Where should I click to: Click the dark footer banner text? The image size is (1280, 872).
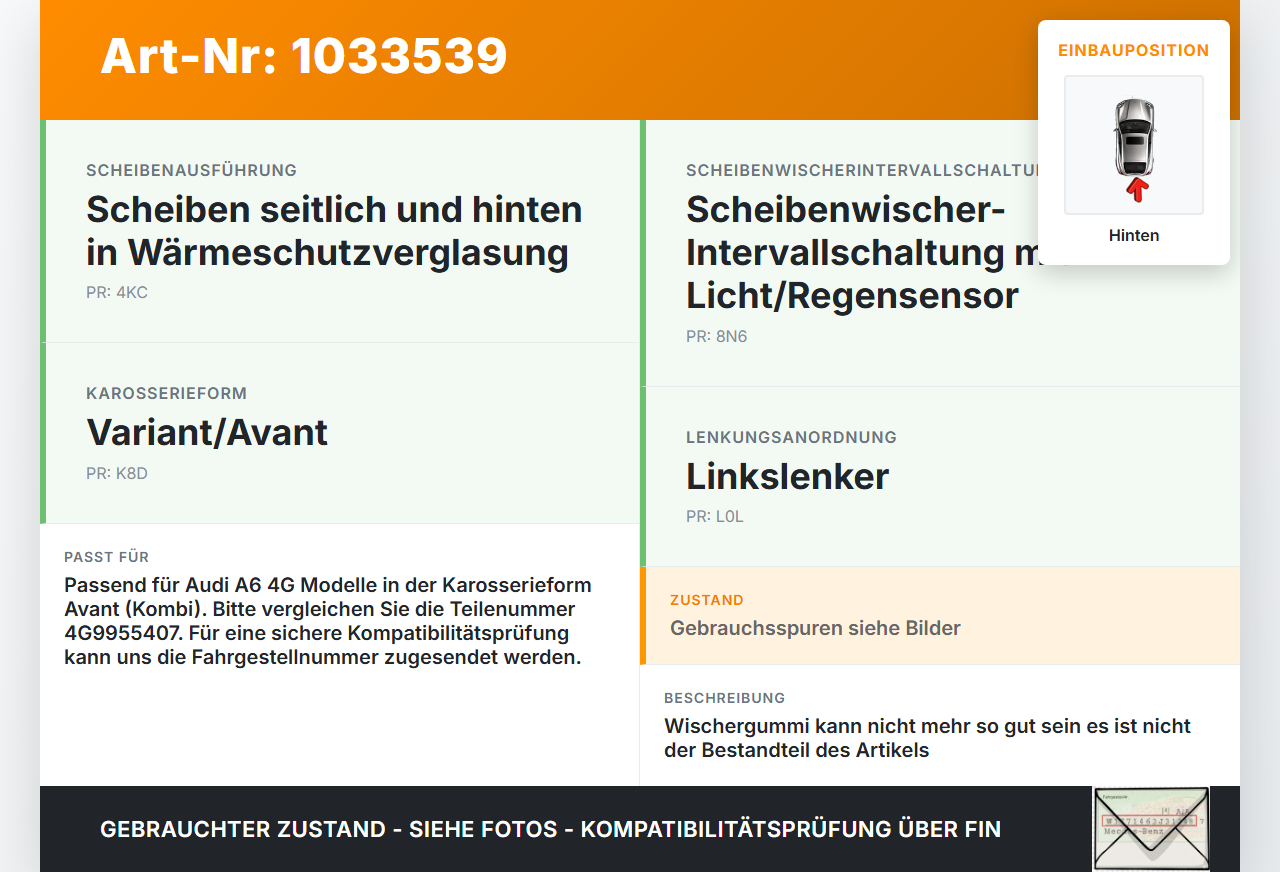click(x=550, y=829)
